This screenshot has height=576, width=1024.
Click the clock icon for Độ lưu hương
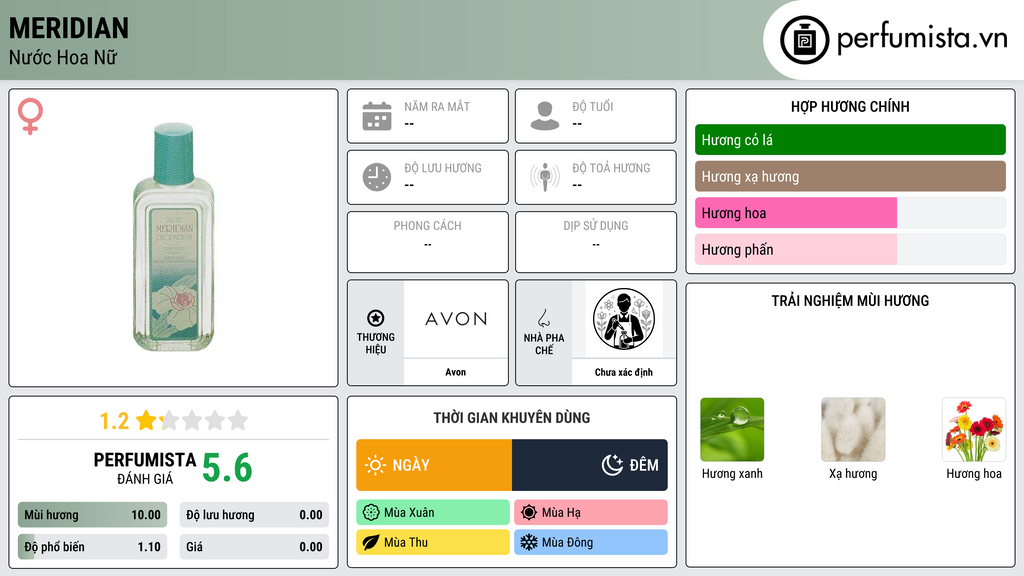[377, 177]
